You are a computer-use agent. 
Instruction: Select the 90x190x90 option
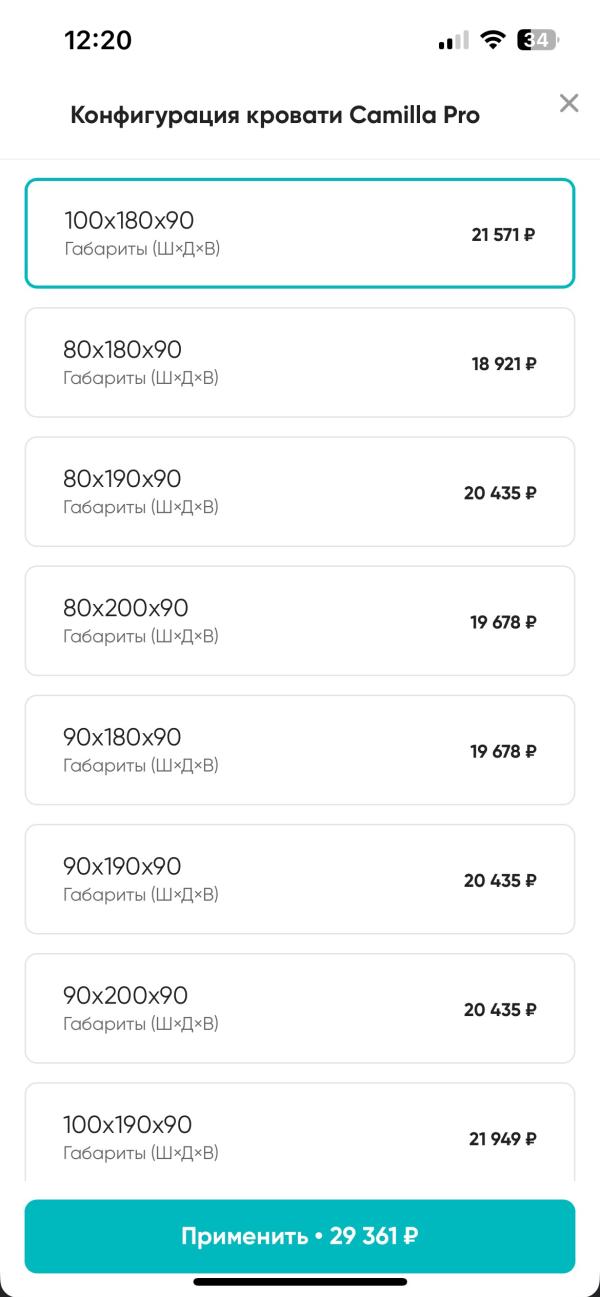[300, 878]
